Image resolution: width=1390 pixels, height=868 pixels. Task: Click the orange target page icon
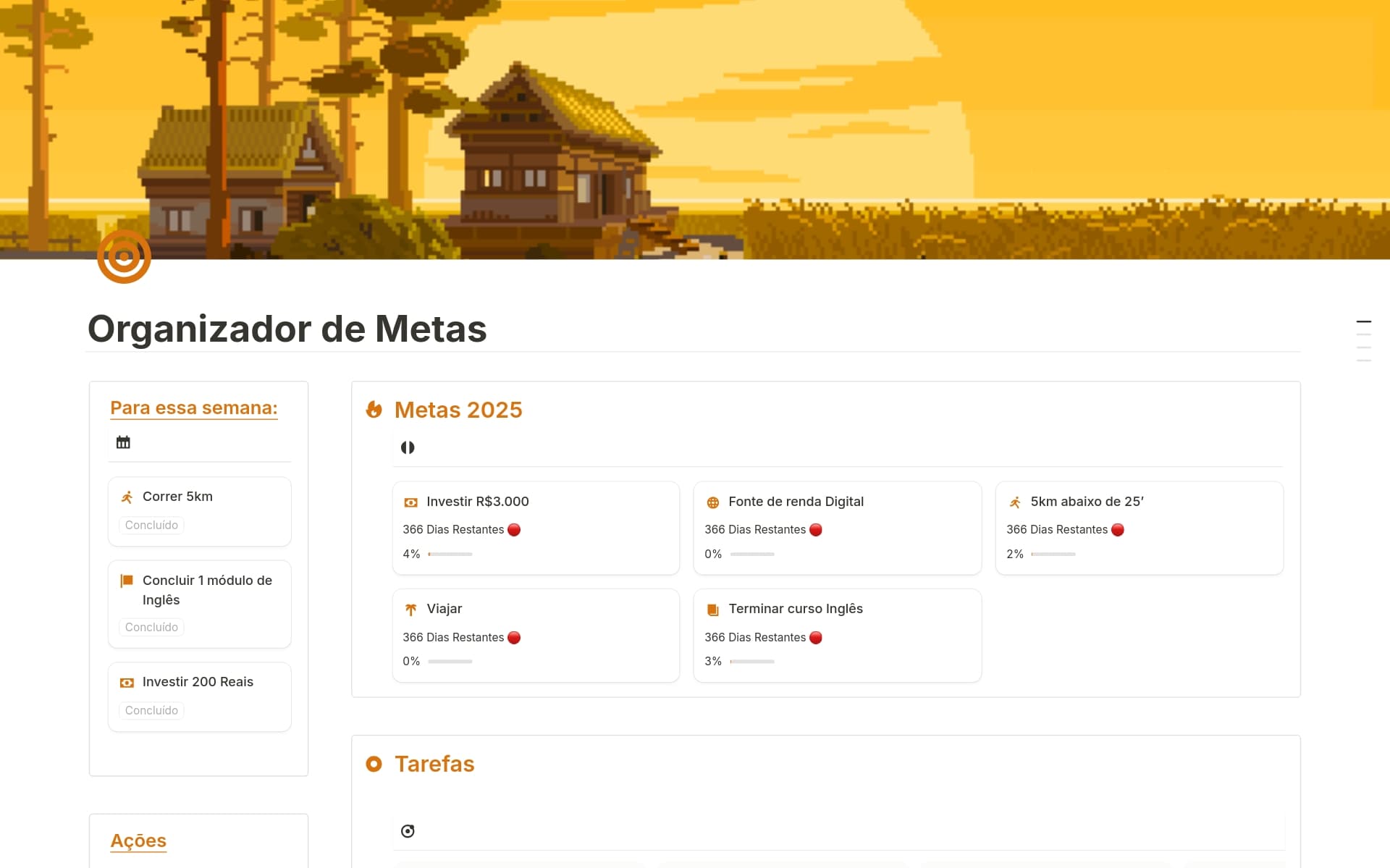(124, 256)
